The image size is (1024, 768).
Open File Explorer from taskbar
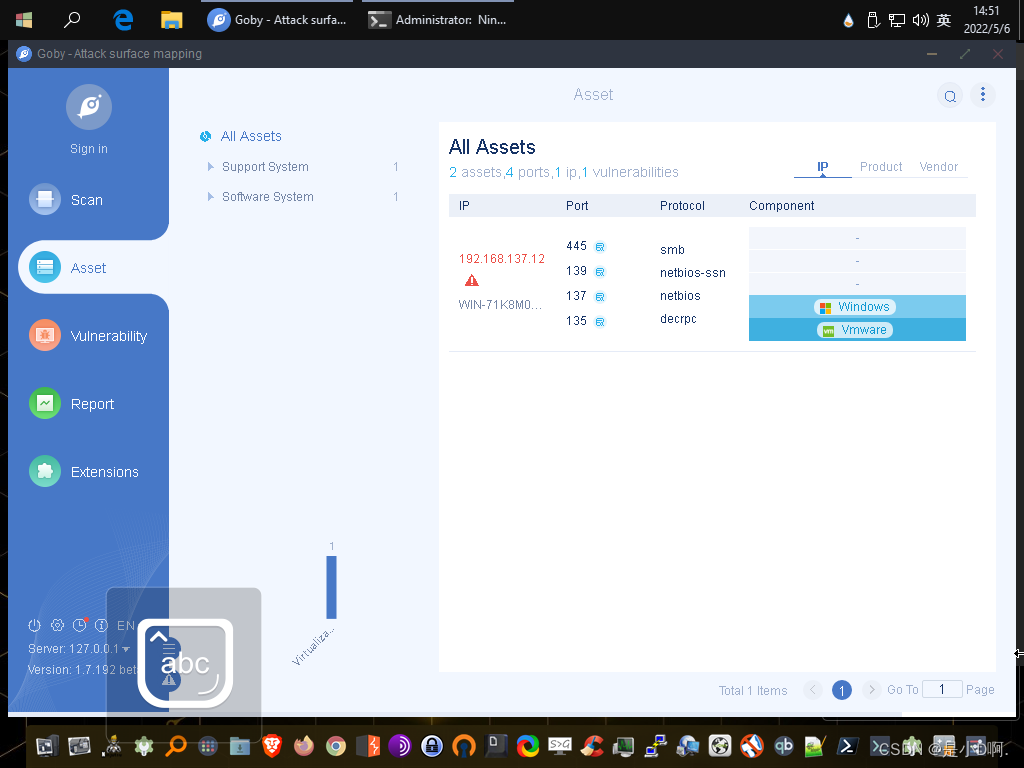coord(171,20)
